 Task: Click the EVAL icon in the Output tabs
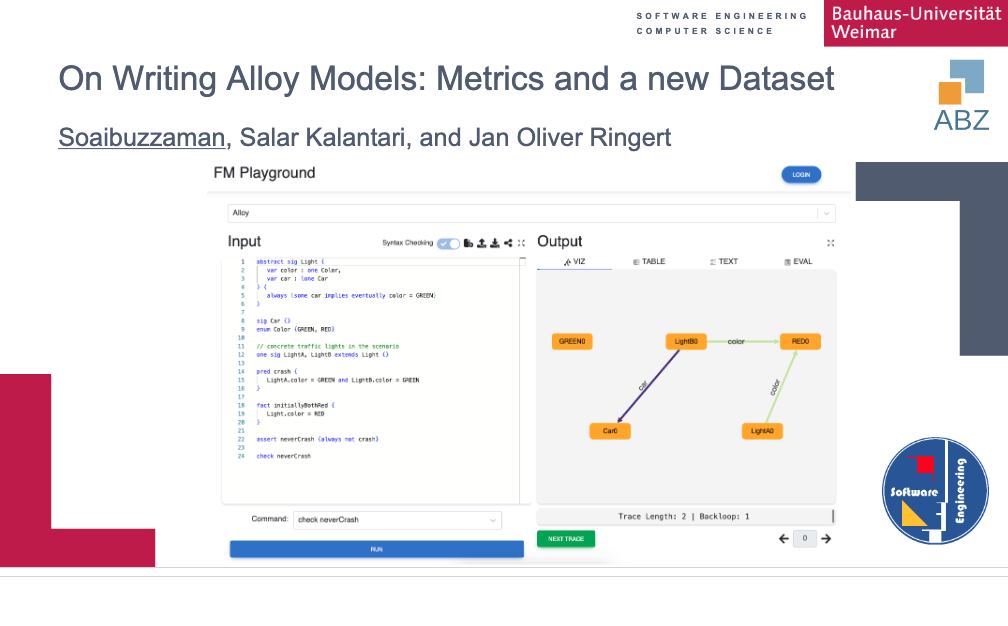[788, 261]
